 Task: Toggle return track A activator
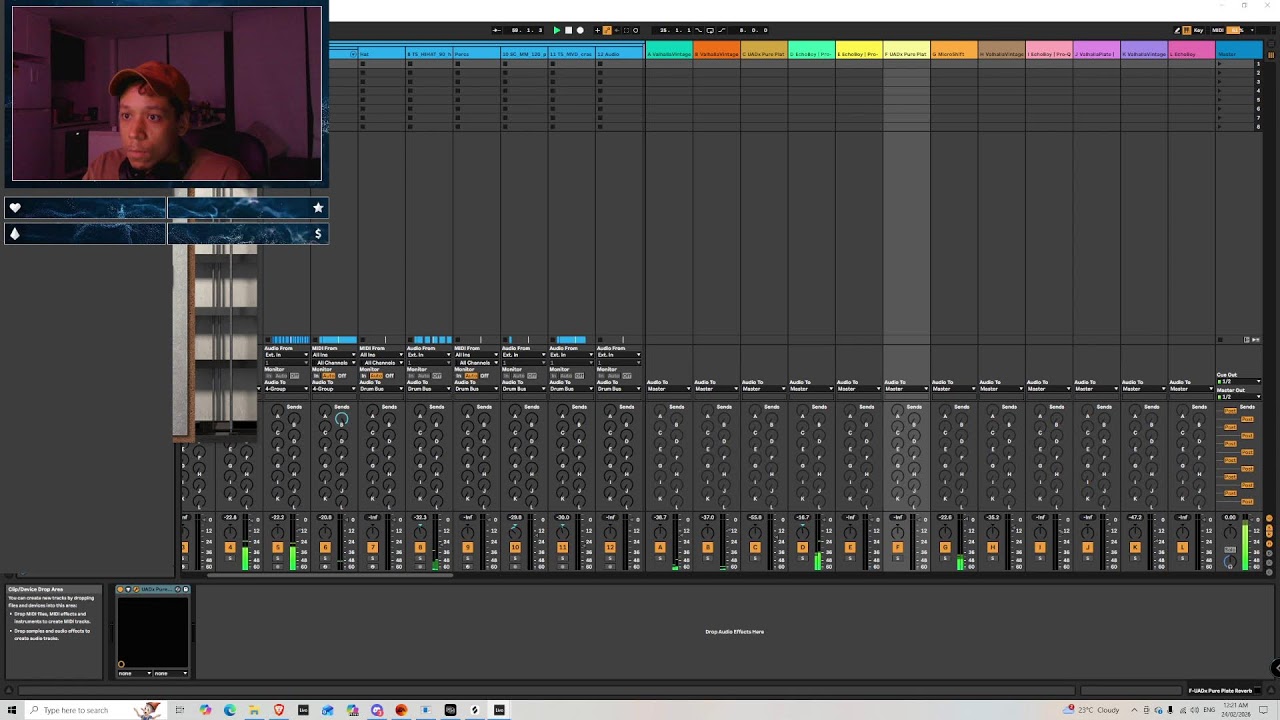660,547
